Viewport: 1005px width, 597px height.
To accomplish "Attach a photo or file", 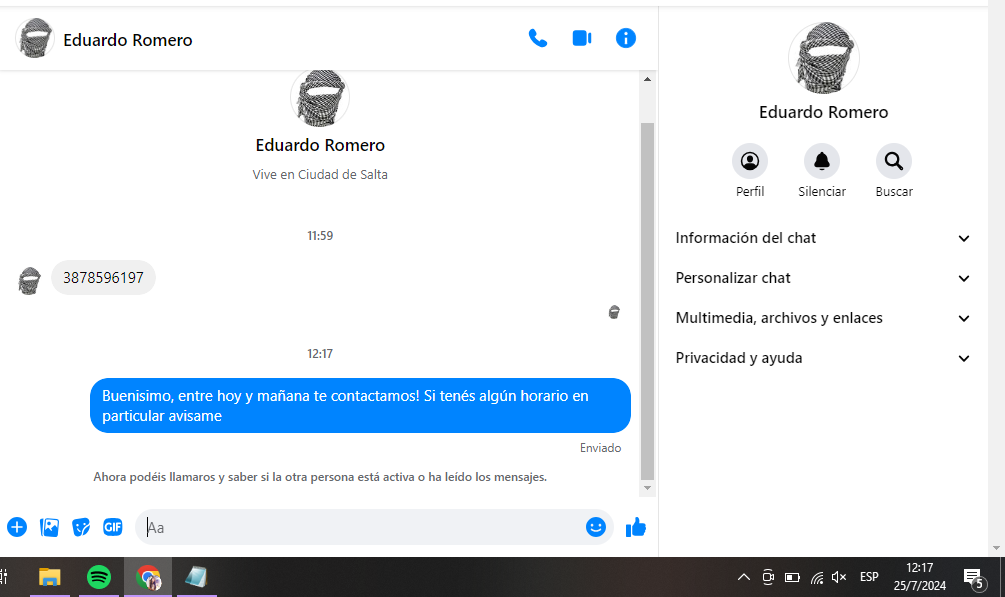I will [49, 527].
